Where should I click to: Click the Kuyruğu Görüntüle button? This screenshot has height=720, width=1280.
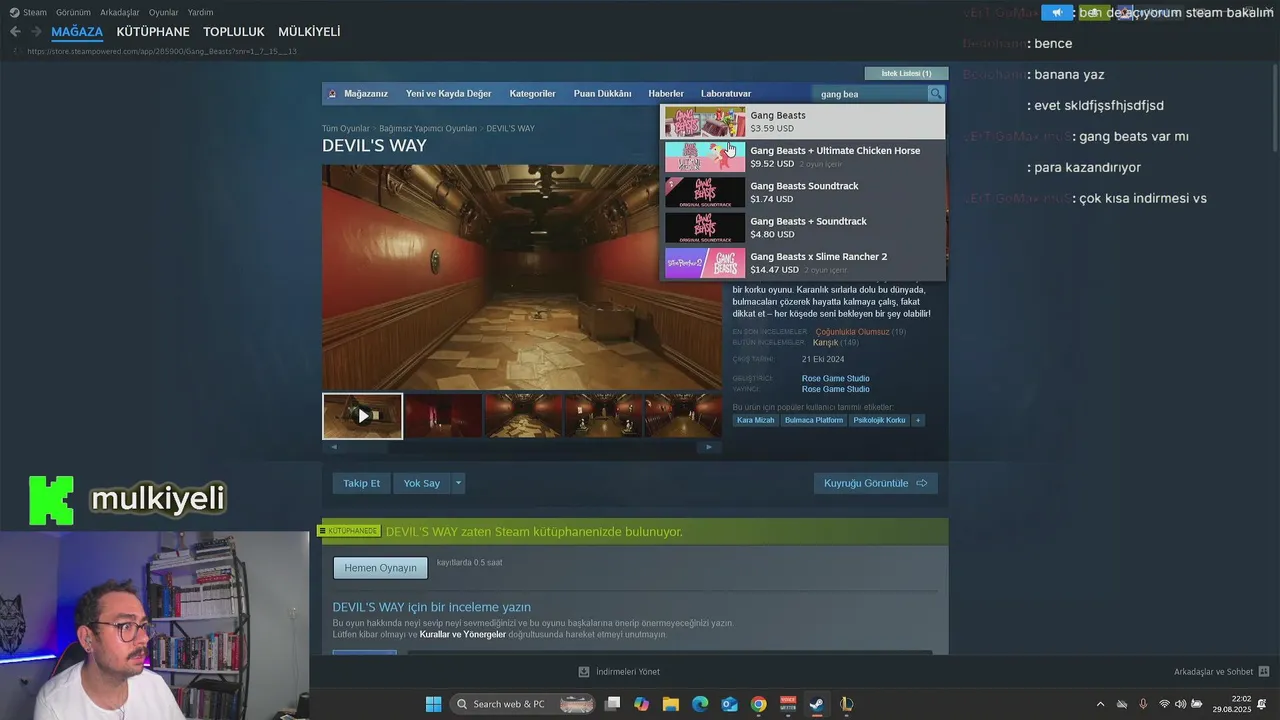tap(875, 483)
